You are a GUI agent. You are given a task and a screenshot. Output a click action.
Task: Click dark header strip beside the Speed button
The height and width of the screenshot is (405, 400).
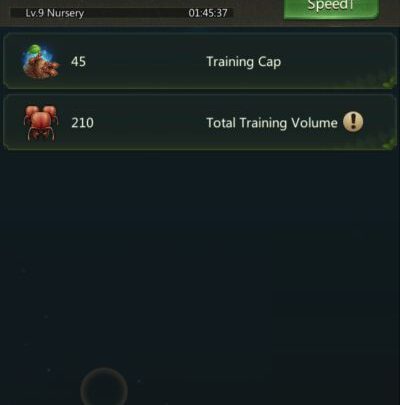click(258, 12)
